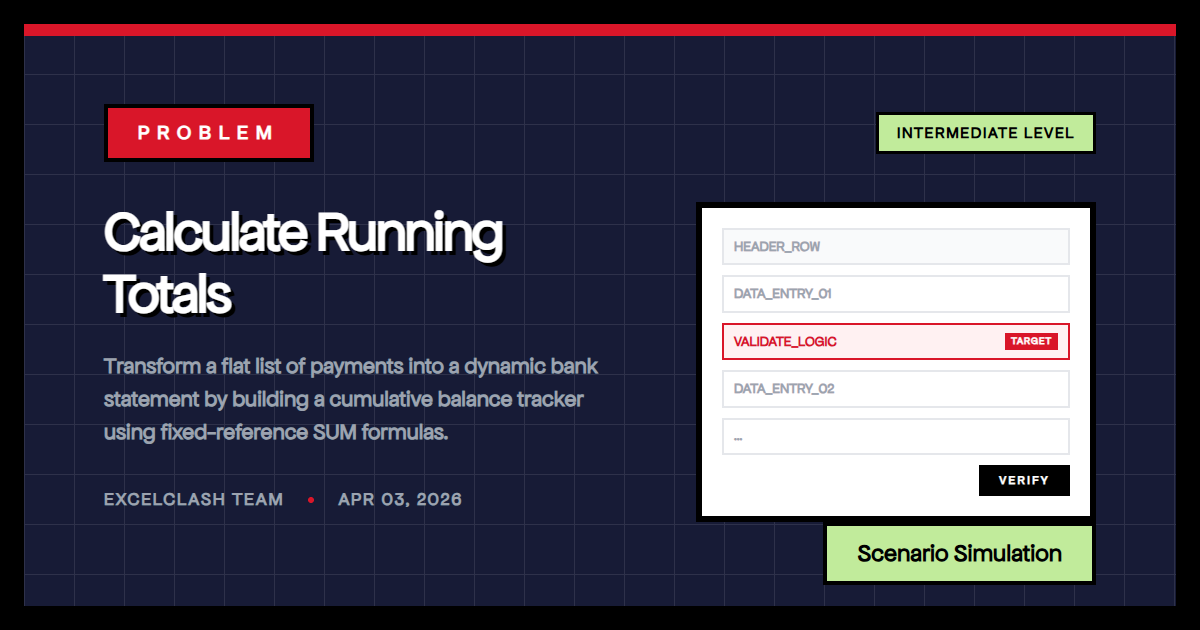Click the DATA_ENTRY_02 field
The image size is (1200, 630).
895,388
